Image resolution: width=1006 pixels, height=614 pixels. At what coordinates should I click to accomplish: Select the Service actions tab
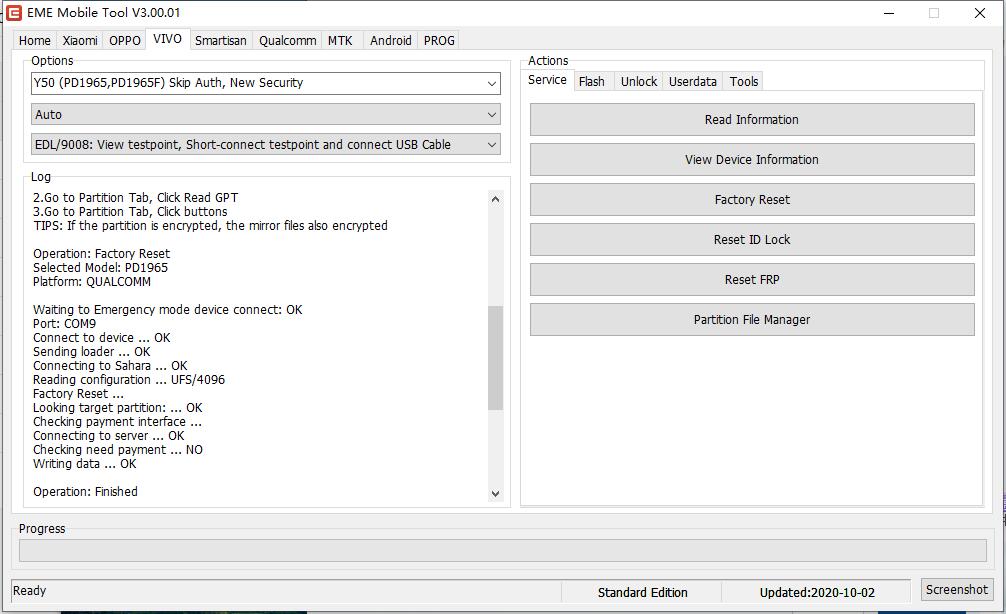547,80
